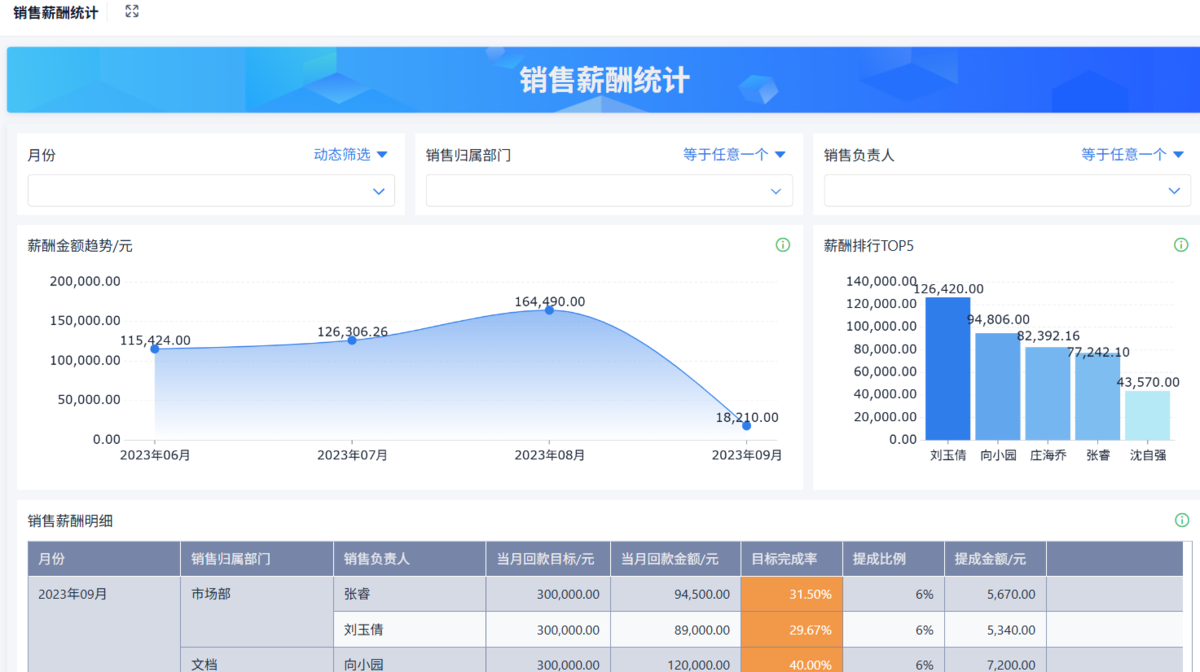Click the 2023年08月 data point on trend line
The height and width of the screenshot is (672, 1200).
click(x=549, y=310)
